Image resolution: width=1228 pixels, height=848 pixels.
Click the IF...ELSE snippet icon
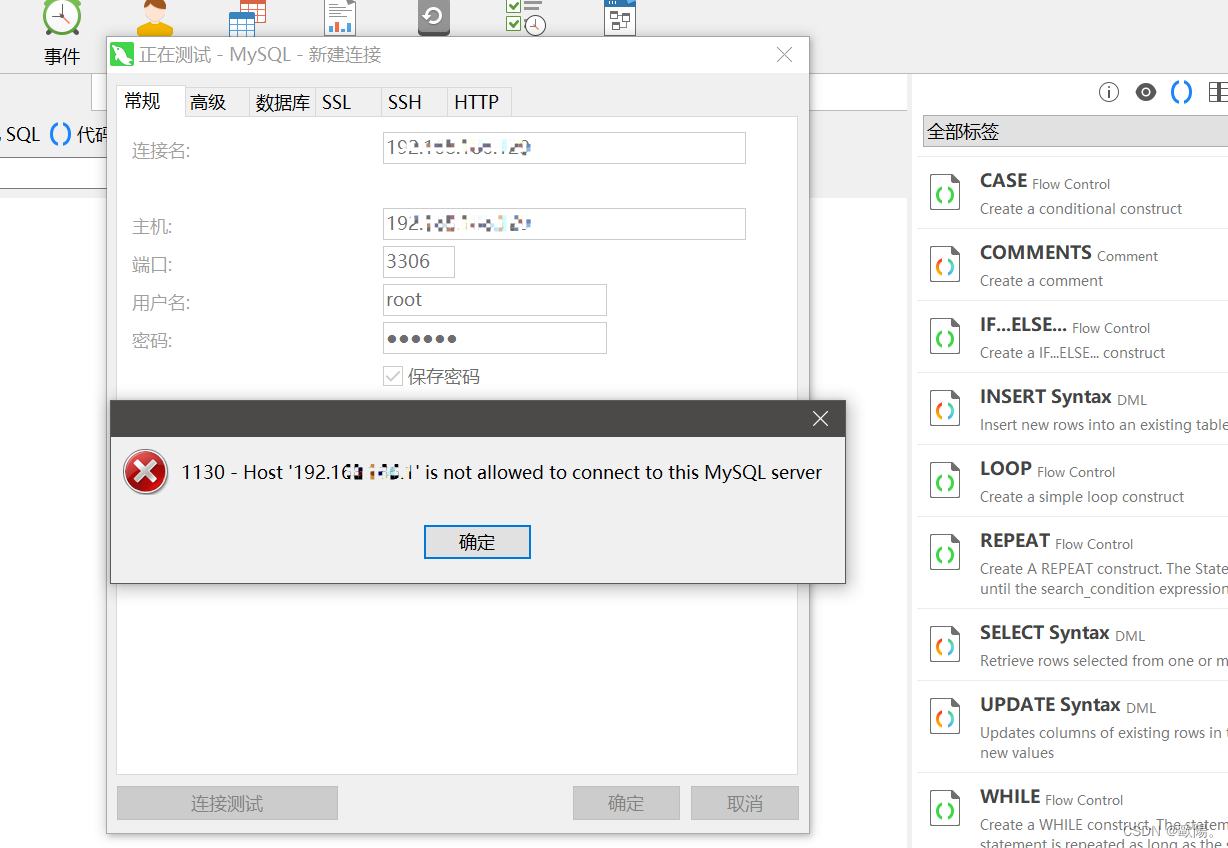(945, 337)
